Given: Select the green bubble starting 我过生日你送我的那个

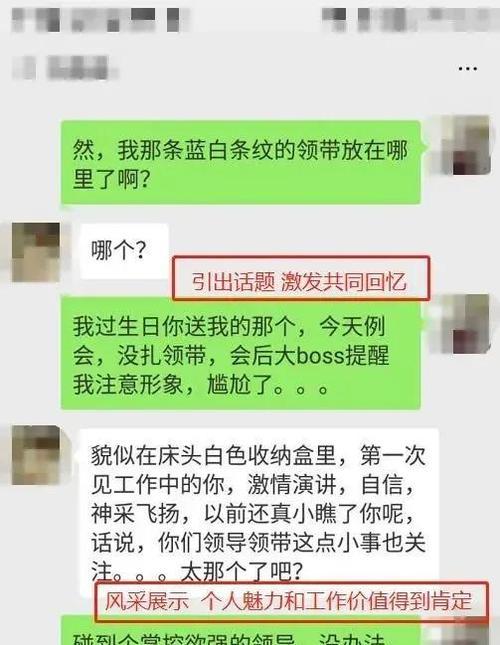Looking at the screenshot, I should tap(241, 355).
